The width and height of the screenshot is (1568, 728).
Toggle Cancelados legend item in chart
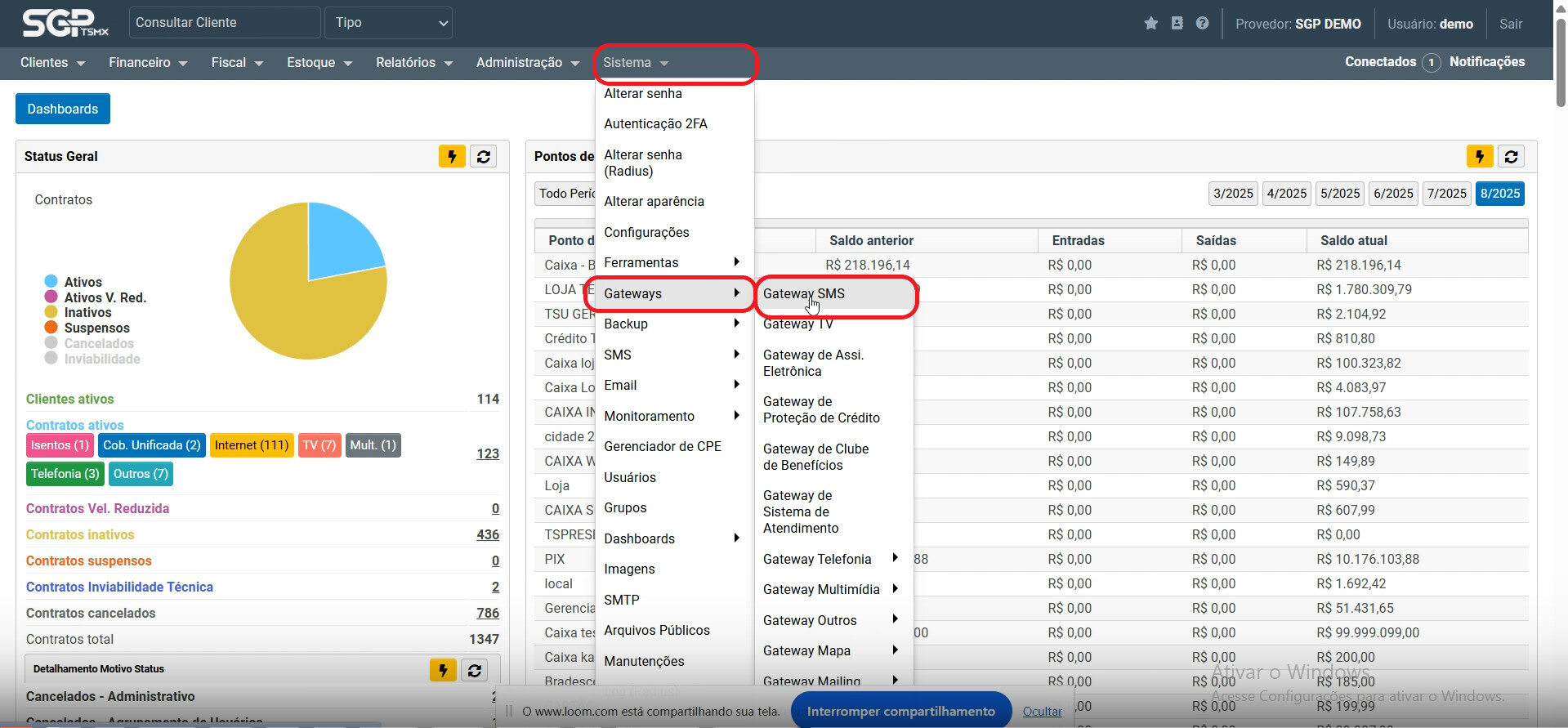[x=98, y=344]
